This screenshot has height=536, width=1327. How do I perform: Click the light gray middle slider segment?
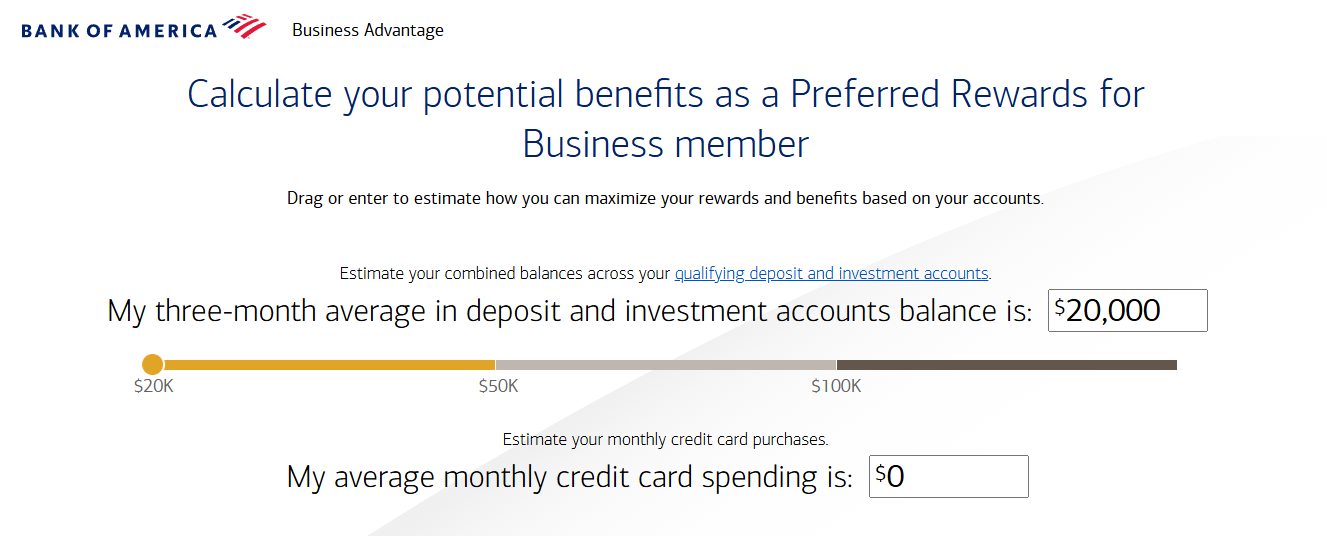[665, 365]
